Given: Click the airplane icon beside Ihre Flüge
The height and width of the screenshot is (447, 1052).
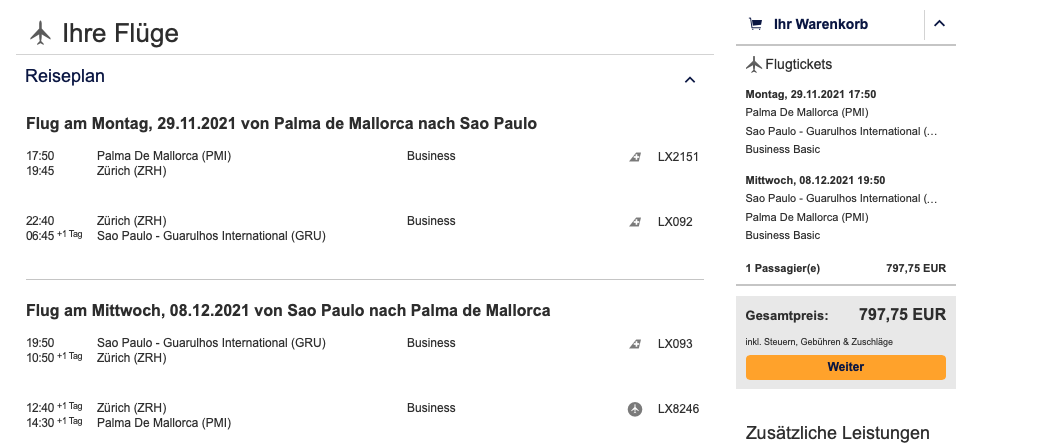Looking at the screenshot, I should point(41,33).
